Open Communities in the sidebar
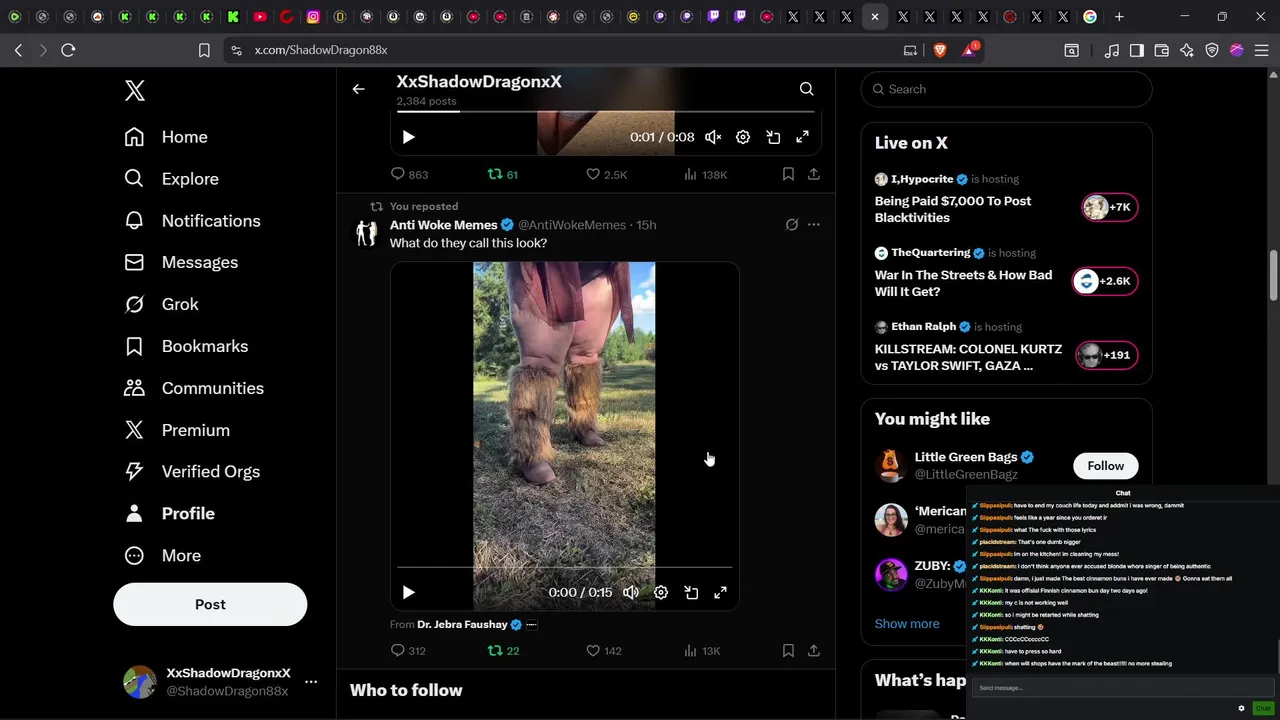This screenshot has width=1280, height=720. [x=194, y=388]
